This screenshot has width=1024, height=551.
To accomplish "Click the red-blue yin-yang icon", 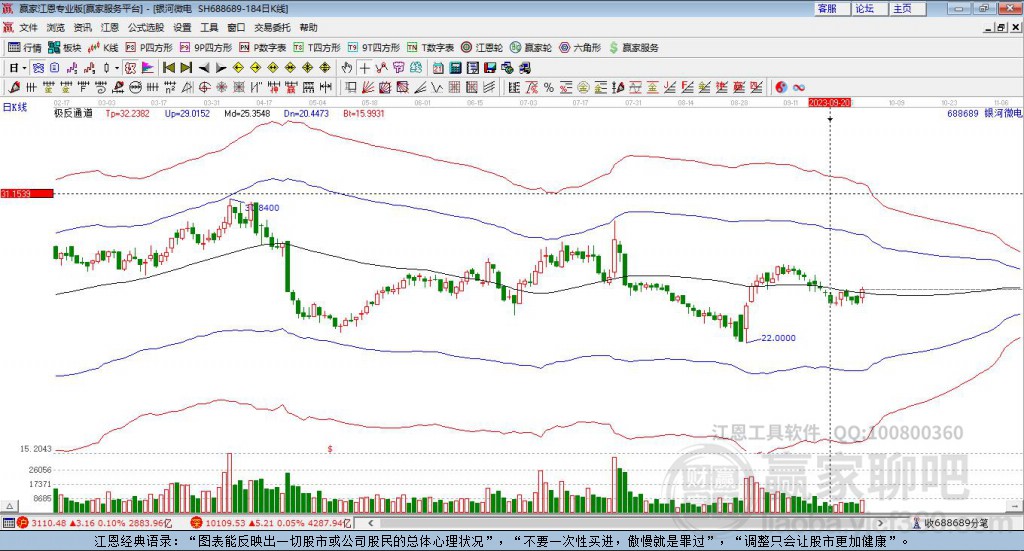I will pos(781,87).
